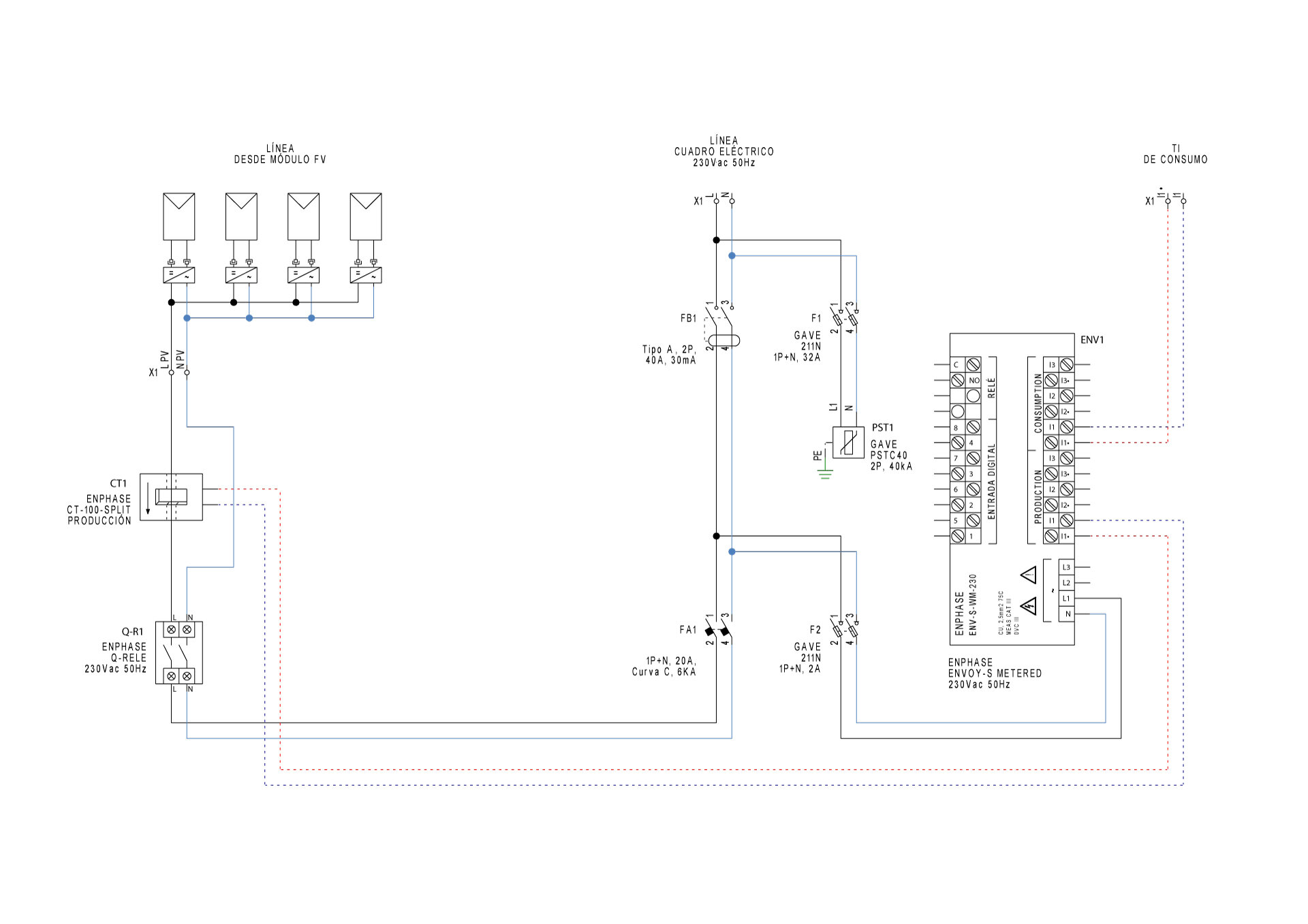The height and width of the screenshot is (924, 1308).
Task: Click the LÍNEA CUADRO ELÉCTRICO heading
Action: click(723, 151)
